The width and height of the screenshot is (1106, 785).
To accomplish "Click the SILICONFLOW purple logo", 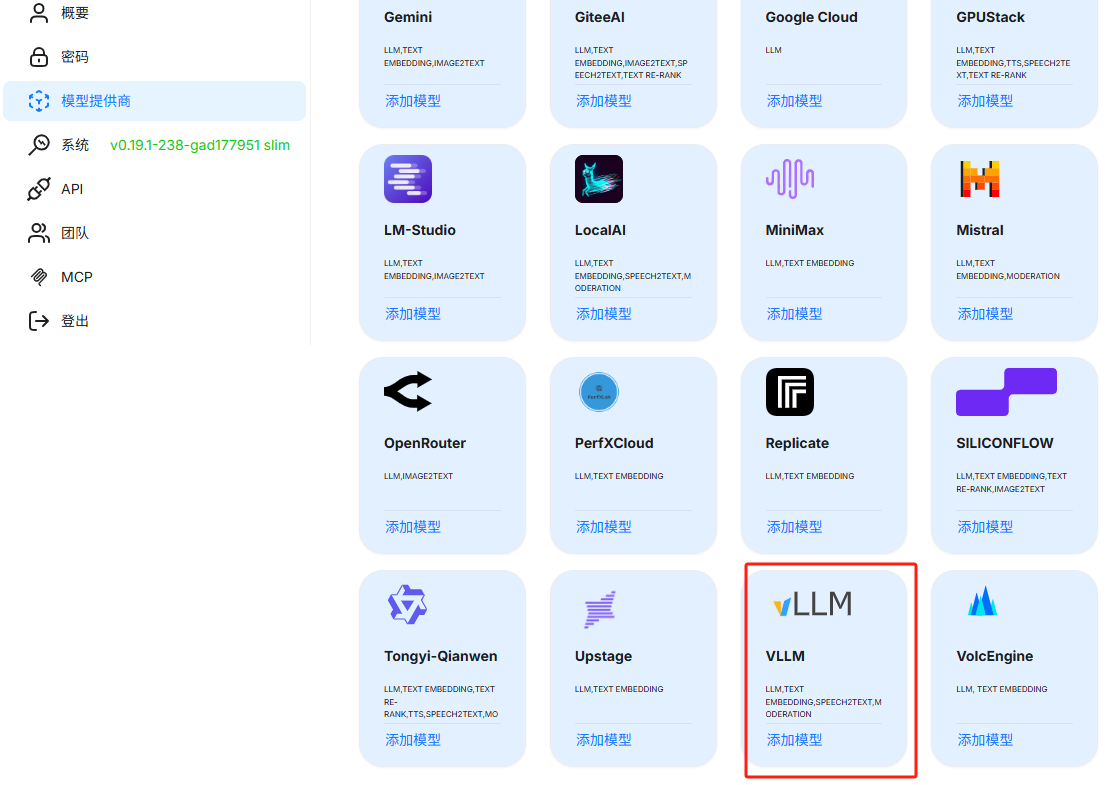I will click(x=1007, y=392).
